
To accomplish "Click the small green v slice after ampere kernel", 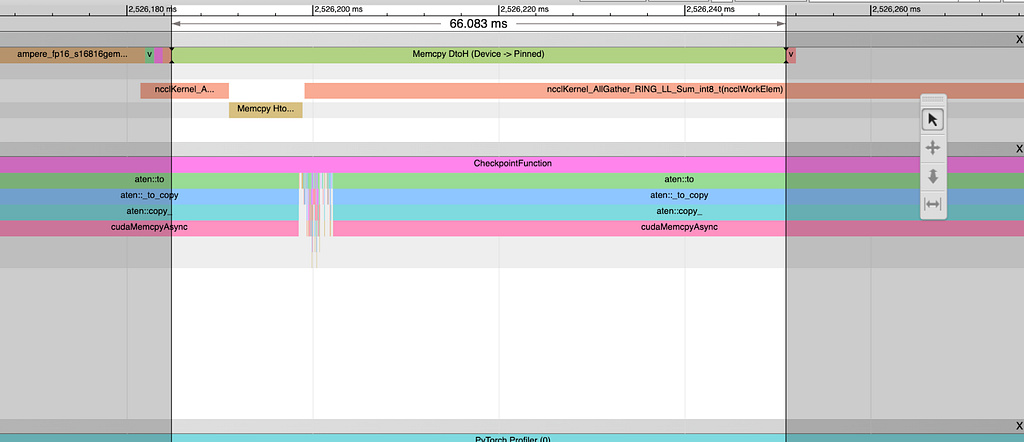I will (x=150, y=55).
